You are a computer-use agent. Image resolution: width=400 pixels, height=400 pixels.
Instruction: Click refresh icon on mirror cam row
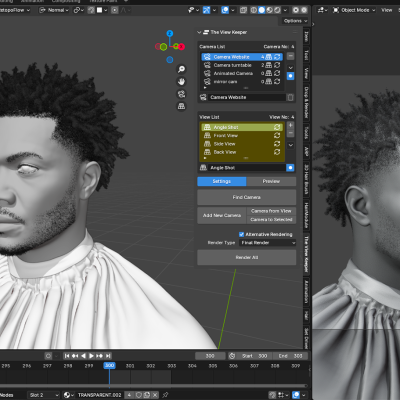coord(277,81)
